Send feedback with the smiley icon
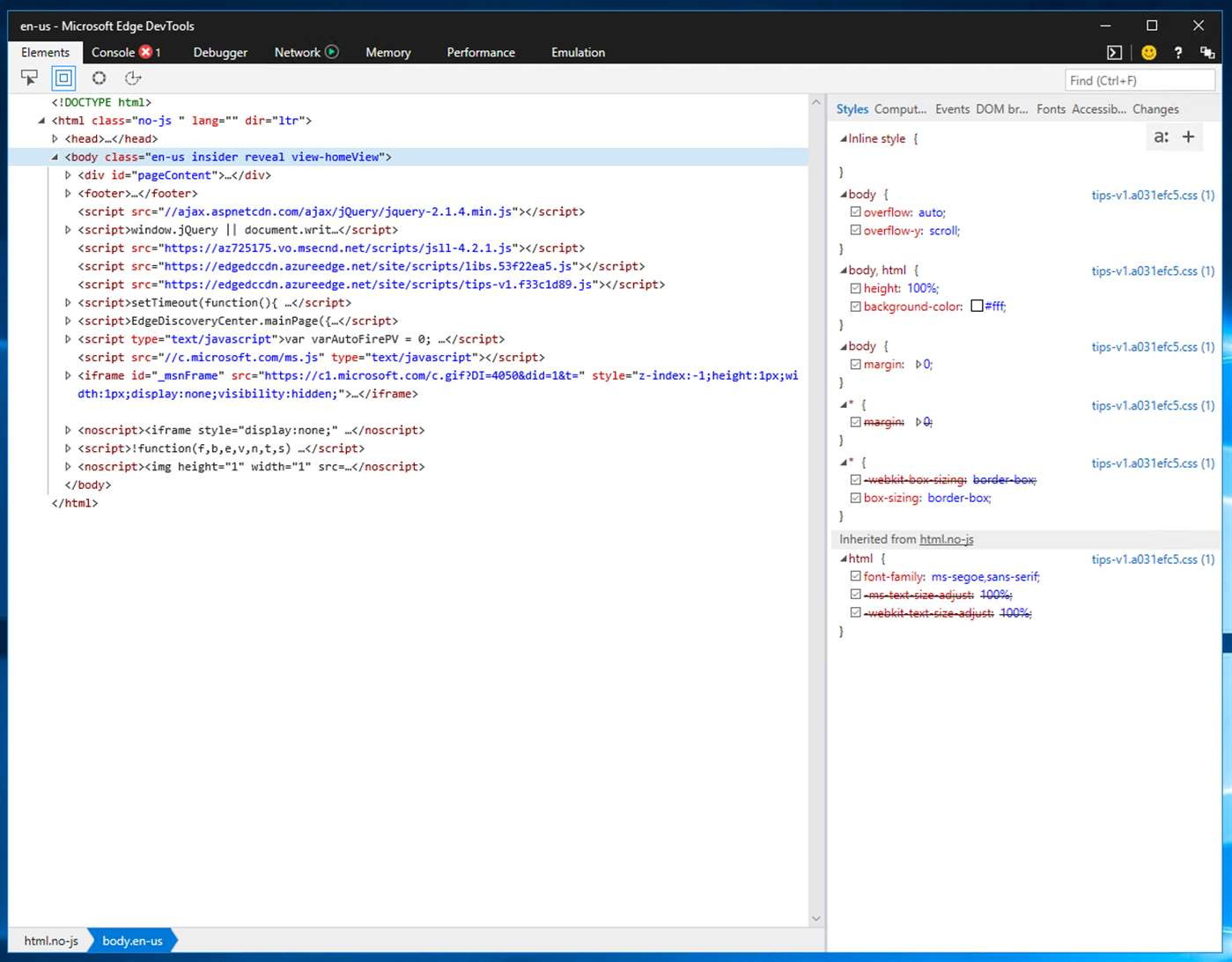 (x=1148, y=53)
